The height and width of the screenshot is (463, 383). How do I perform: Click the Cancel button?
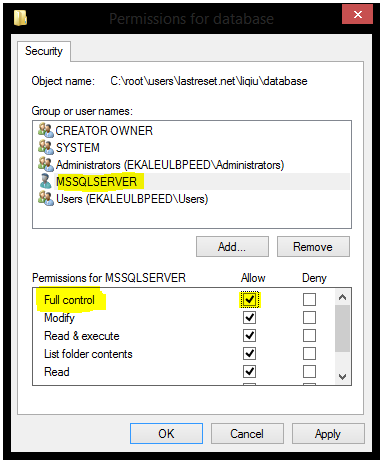point(247,434)
